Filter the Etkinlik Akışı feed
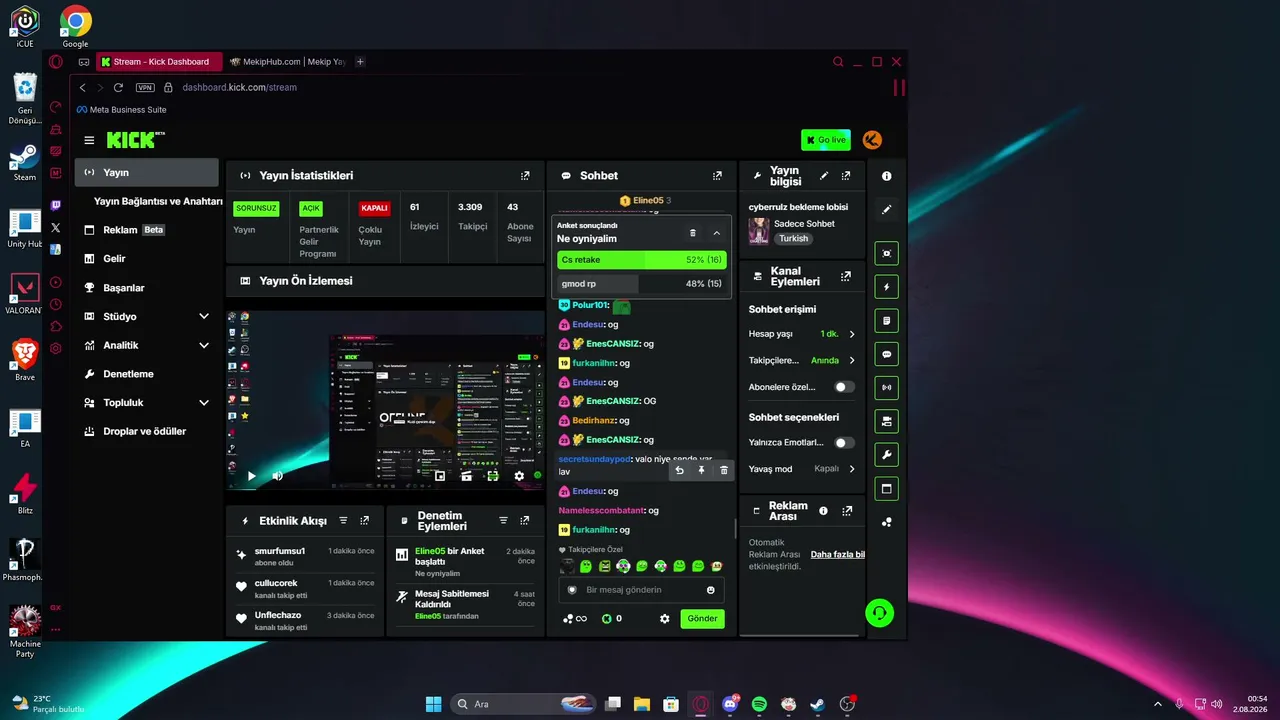This screenshot has height=720, width=1280. [343, 521]
